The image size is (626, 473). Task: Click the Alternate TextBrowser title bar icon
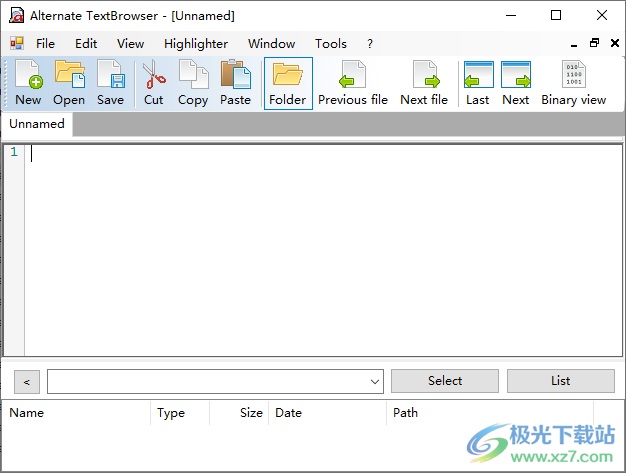point(16,16)
